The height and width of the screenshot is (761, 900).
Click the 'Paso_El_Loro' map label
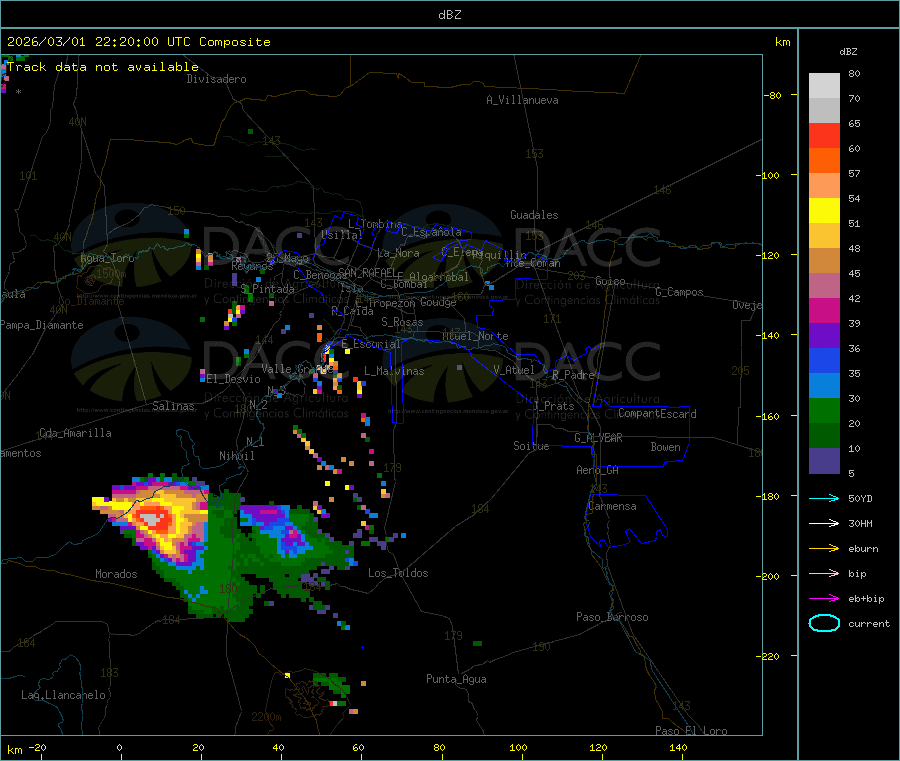(x=691, y=731)
